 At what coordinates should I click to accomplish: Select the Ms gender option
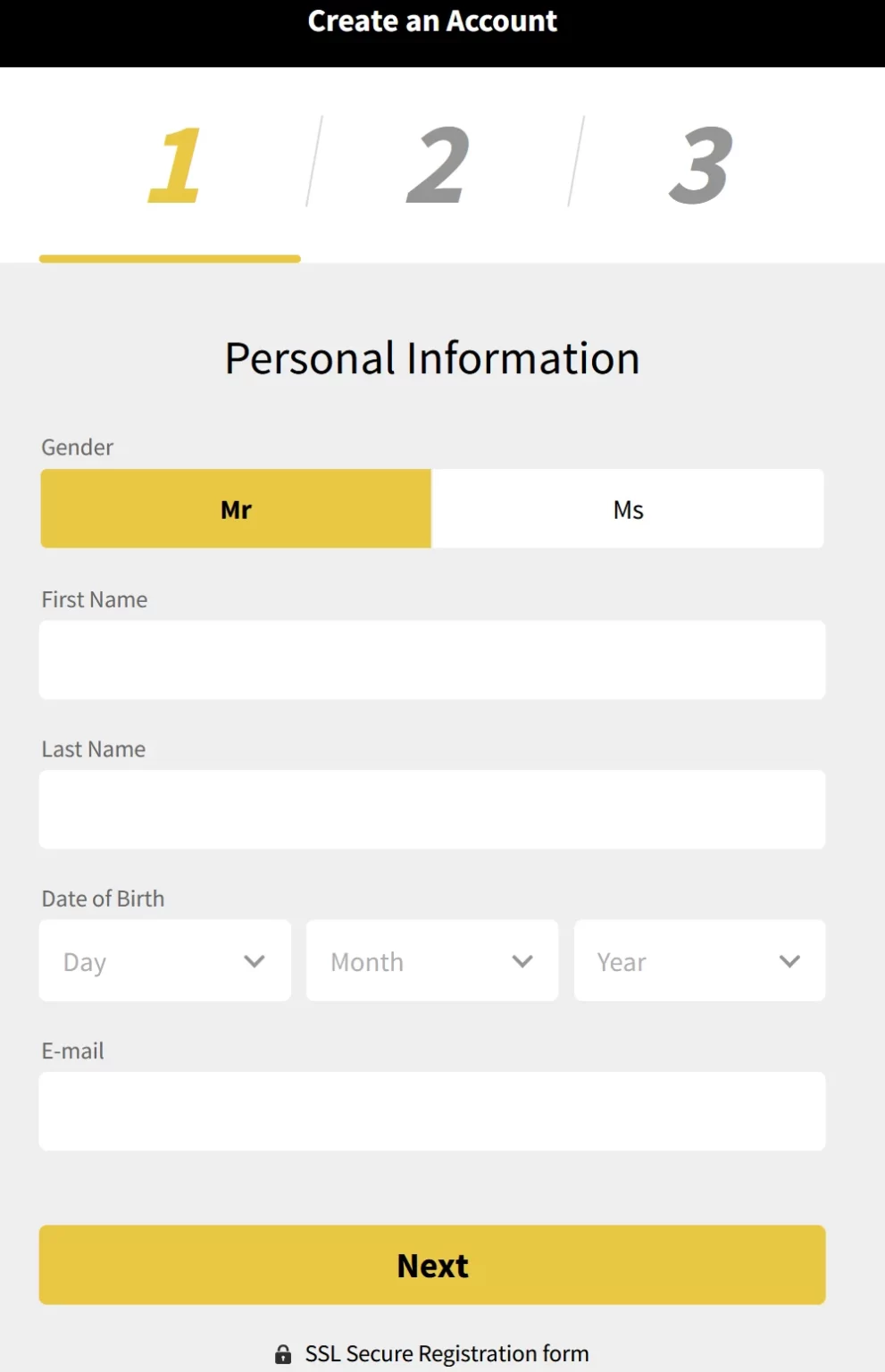click(628, 509)
